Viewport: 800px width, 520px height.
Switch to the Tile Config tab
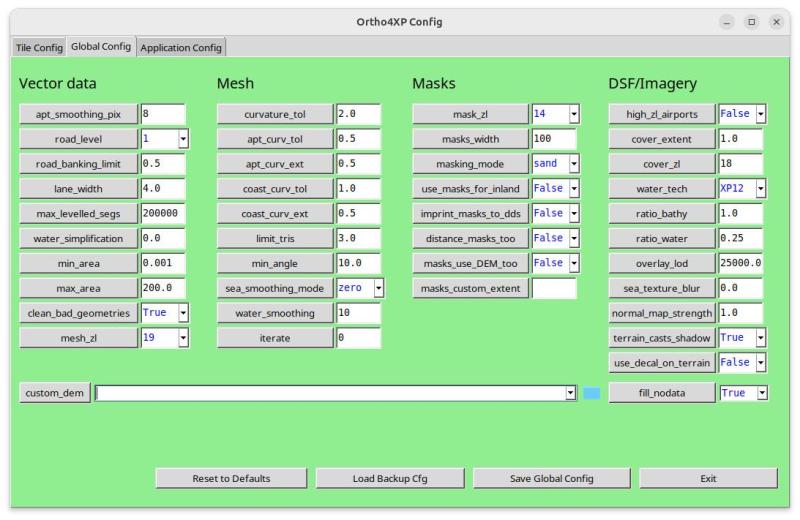pyautogui.click(x=39, y=47)
